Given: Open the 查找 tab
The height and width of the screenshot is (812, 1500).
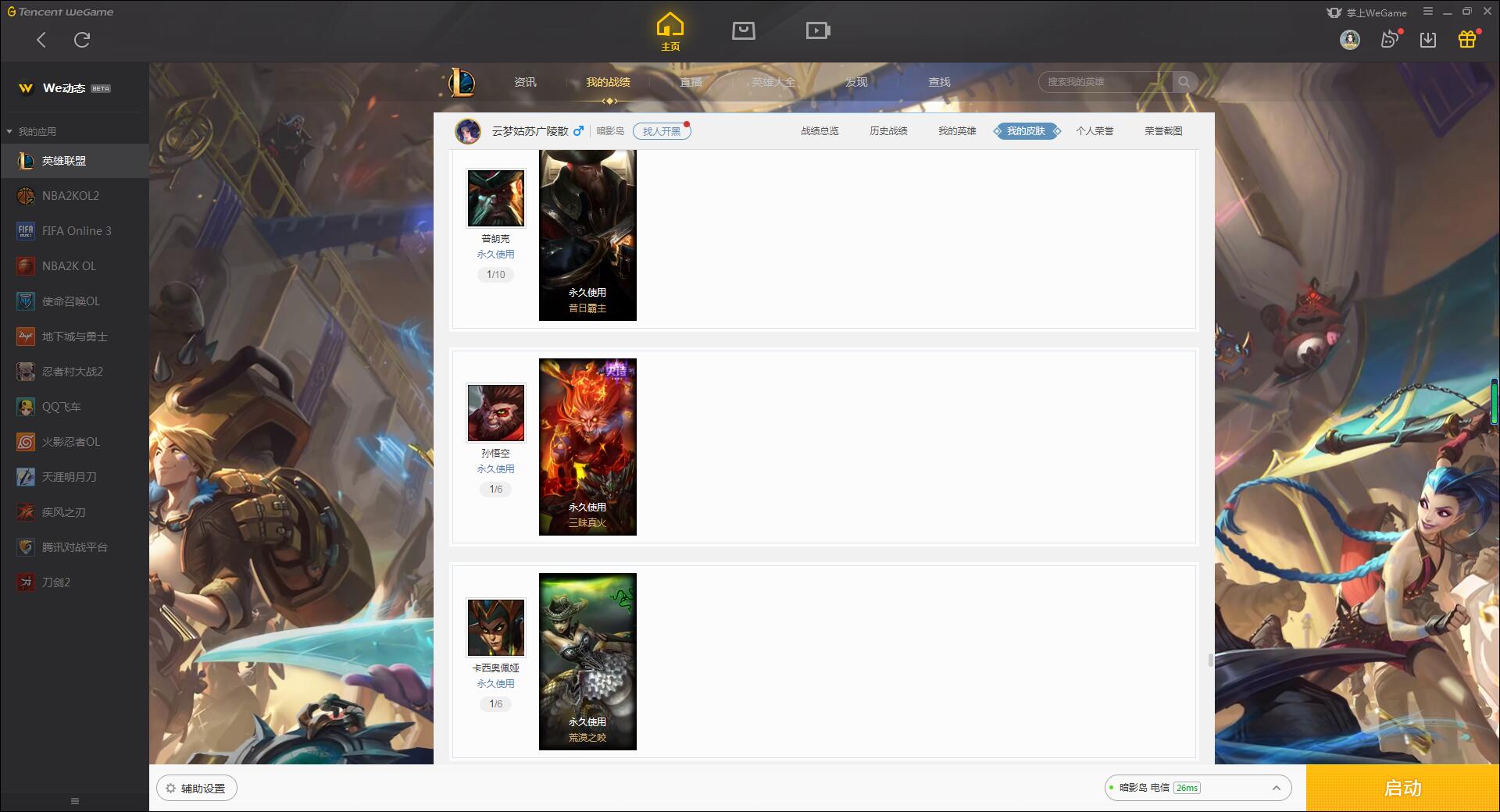Looking at the screenshot, I should coord(939,82).
